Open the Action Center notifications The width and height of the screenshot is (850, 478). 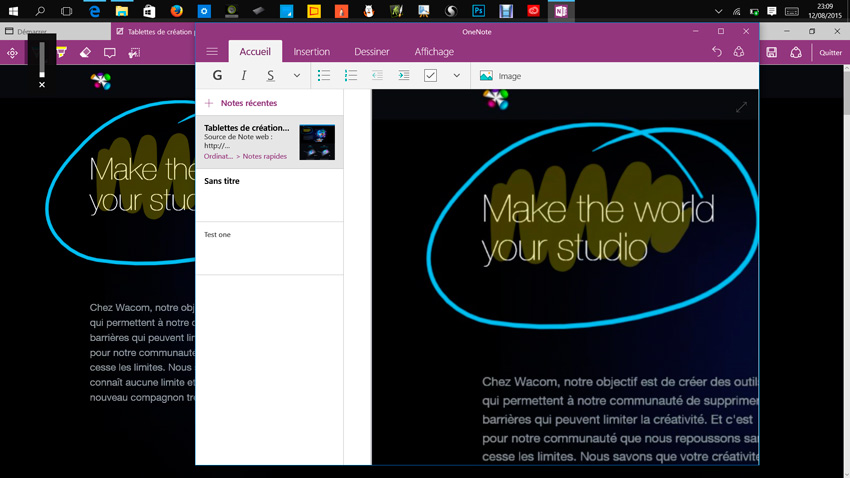pyautogui.click(x=772, y=11)
